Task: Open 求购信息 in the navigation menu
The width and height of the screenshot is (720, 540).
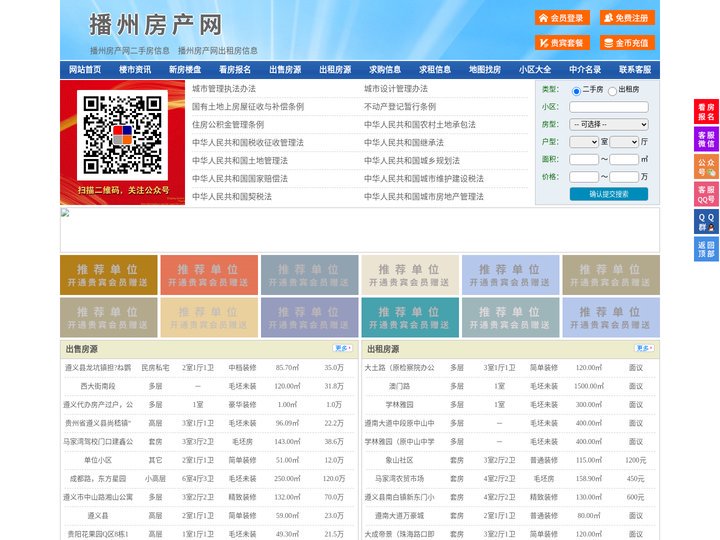Action: point(385,70)
